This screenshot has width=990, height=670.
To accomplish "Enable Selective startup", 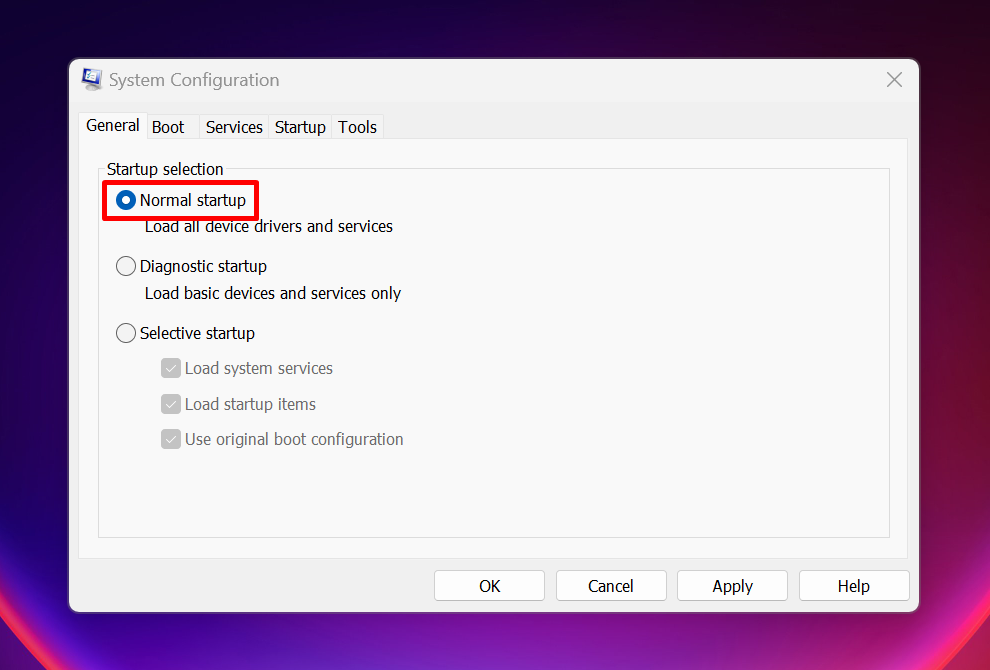I will click(x=126, y=332).
